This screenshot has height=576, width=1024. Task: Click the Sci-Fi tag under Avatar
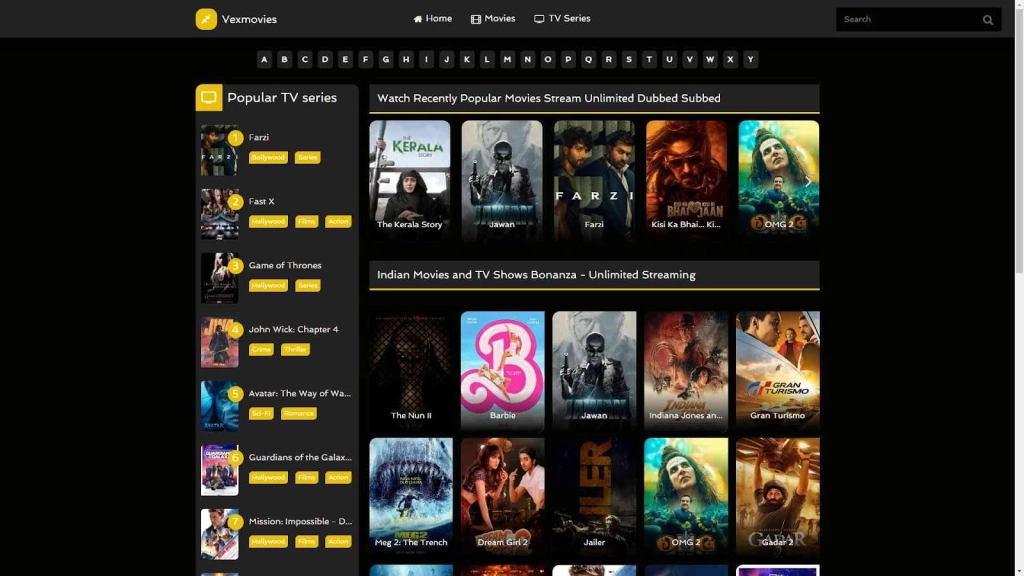point(261,414)
